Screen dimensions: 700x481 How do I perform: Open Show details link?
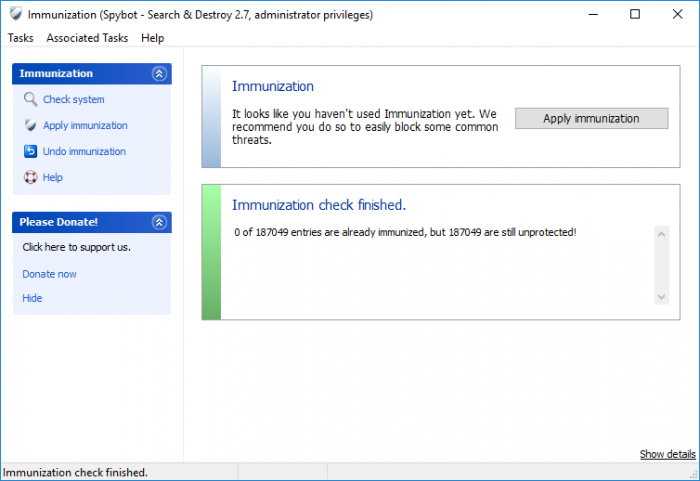click(x=667, y=454)
